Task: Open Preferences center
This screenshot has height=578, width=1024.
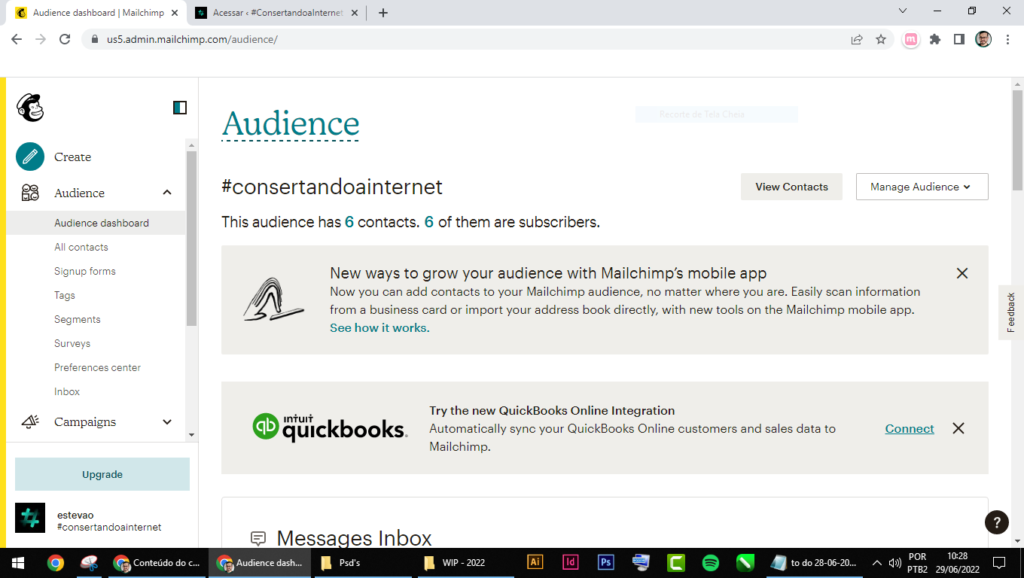Action: click(97, 368)
